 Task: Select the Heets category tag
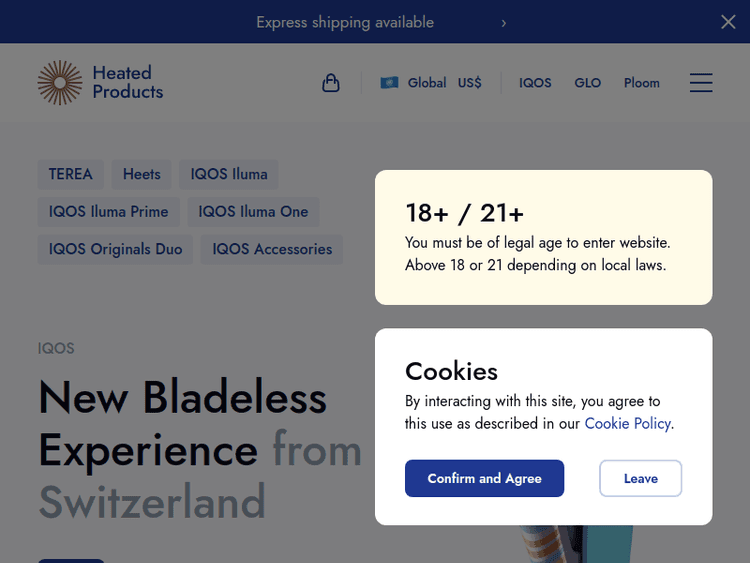[142, 174]
